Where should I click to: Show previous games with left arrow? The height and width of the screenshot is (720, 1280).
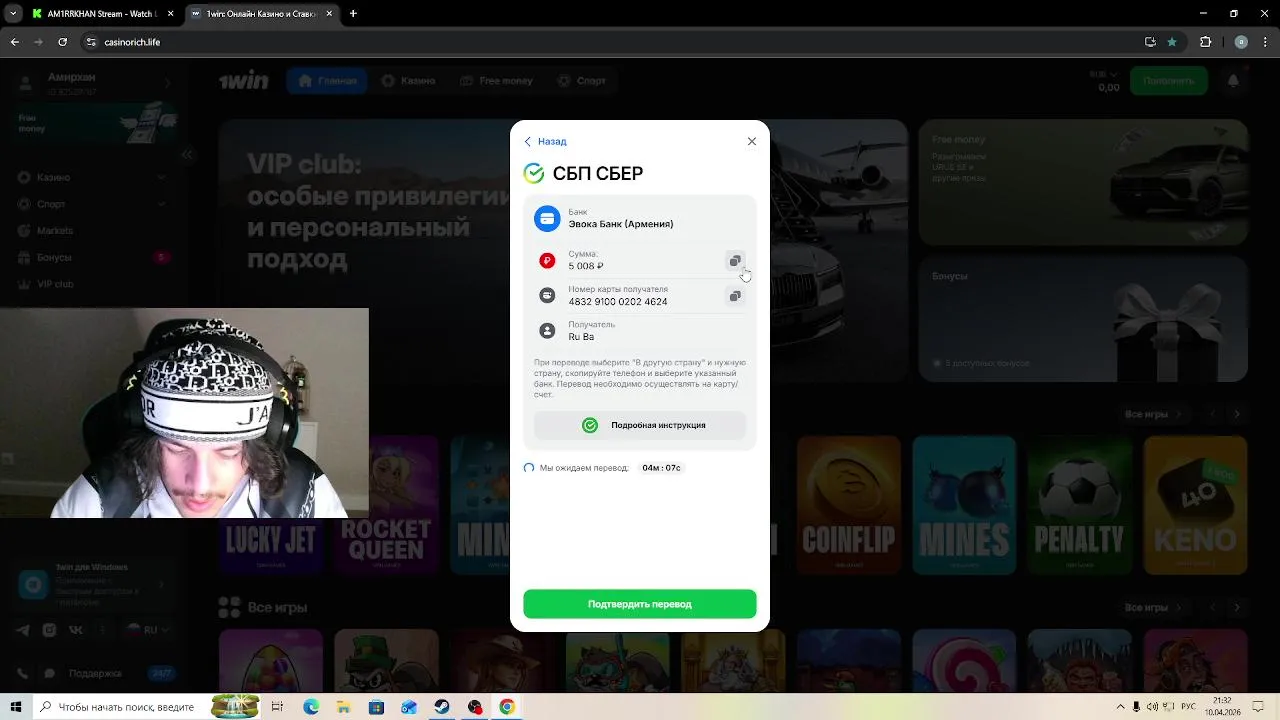click(x=1211, y=414)
